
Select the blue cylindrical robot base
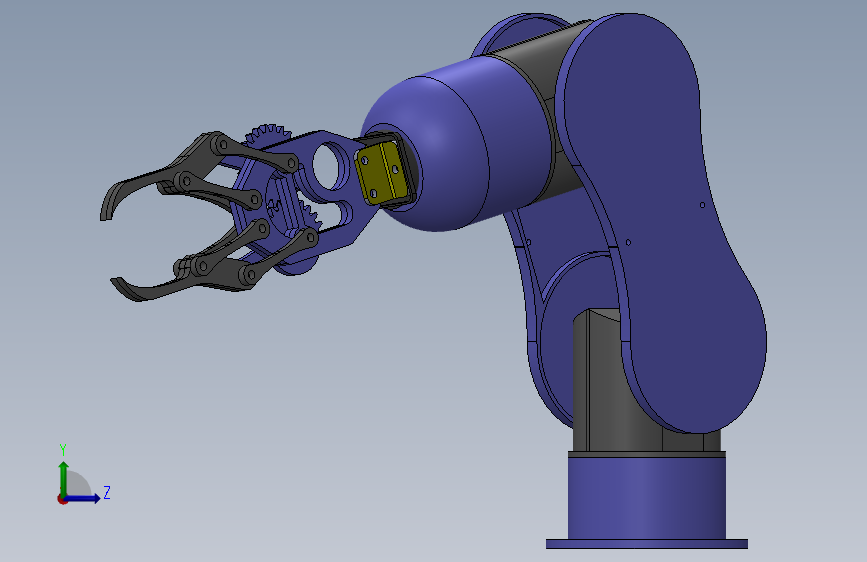pos(646,498)
